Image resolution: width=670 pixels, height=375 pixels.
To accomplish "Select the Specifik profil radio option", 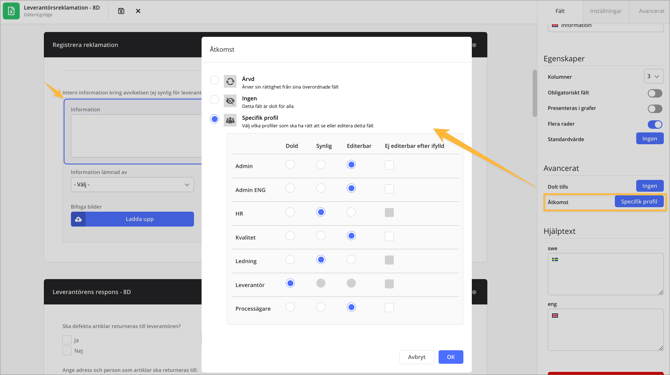I will pos(215,119).
